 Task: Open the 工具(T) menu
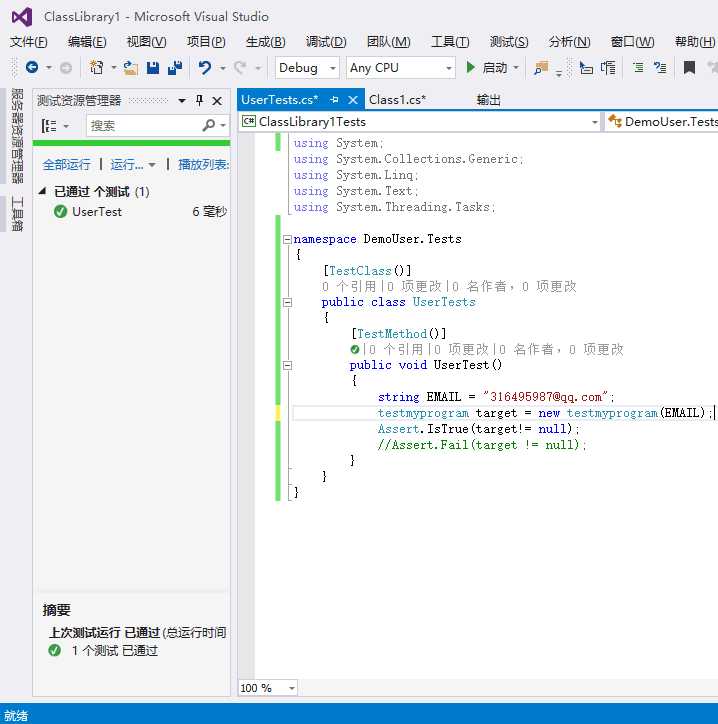click(450, 42)
